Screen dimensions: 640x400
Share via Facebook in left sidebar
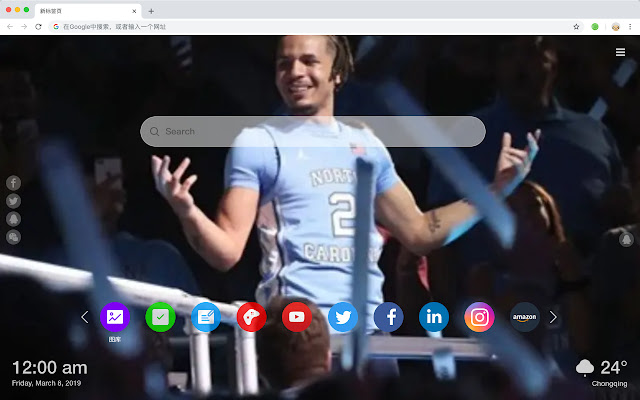(13, 183)
